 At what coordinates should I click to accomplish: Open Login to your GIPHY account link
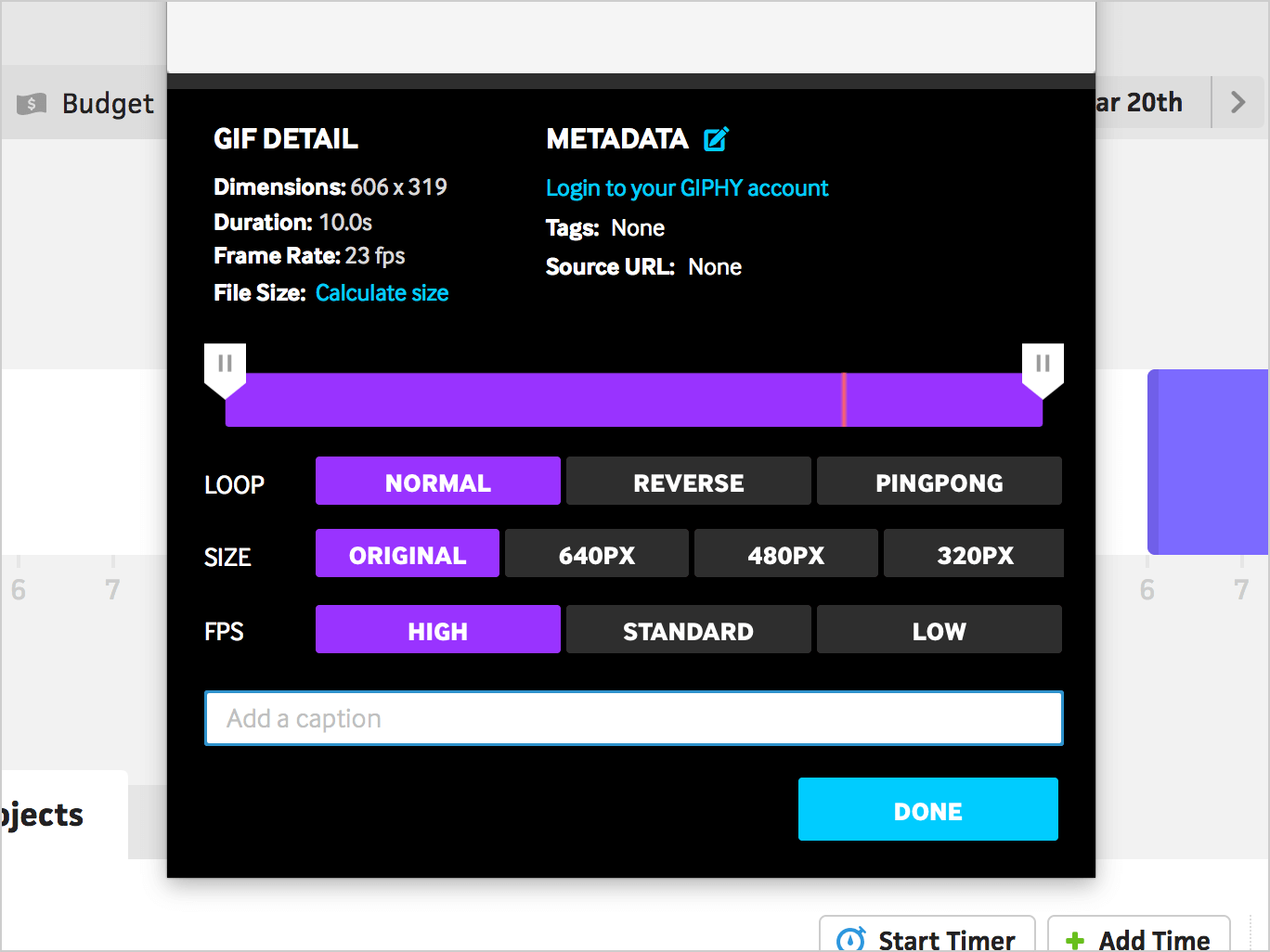[687, 188]
